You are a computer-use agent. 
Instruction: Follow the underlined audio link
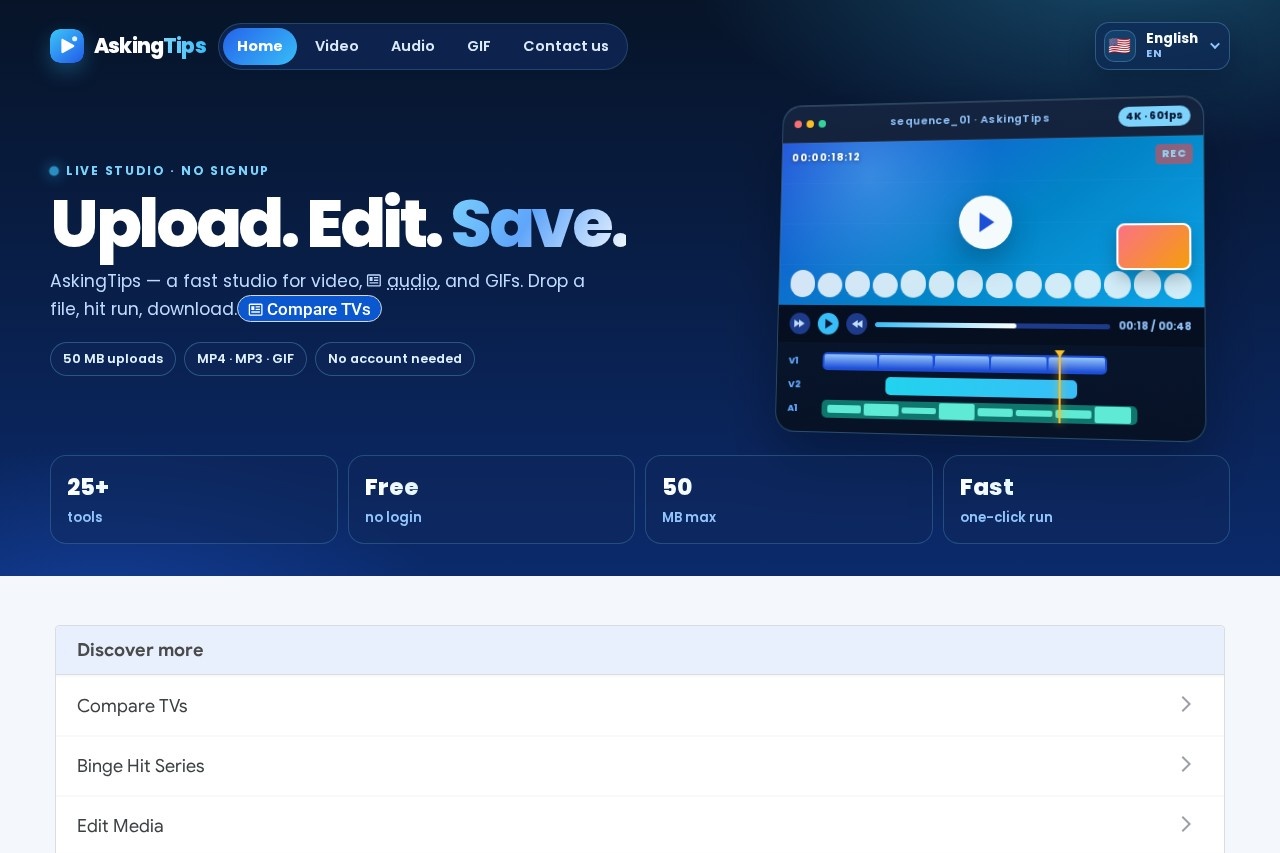point(412,281)
